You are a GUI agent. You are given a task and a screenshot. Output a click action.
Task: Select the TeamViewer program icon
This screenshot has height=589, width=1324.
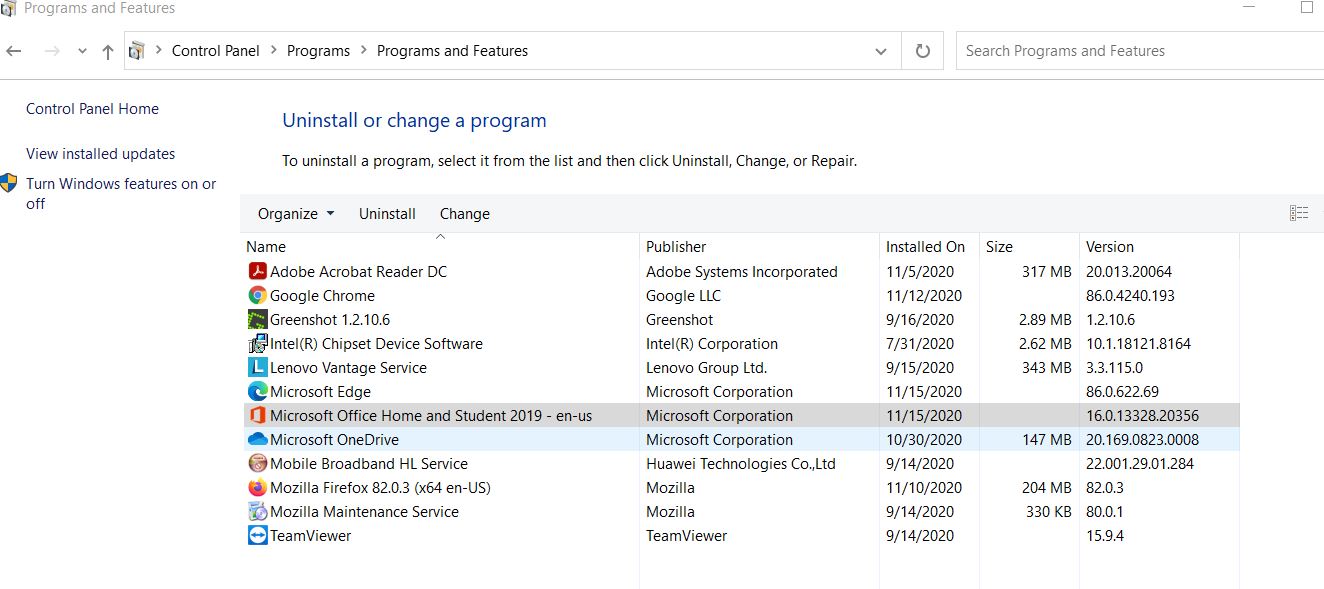257,536
